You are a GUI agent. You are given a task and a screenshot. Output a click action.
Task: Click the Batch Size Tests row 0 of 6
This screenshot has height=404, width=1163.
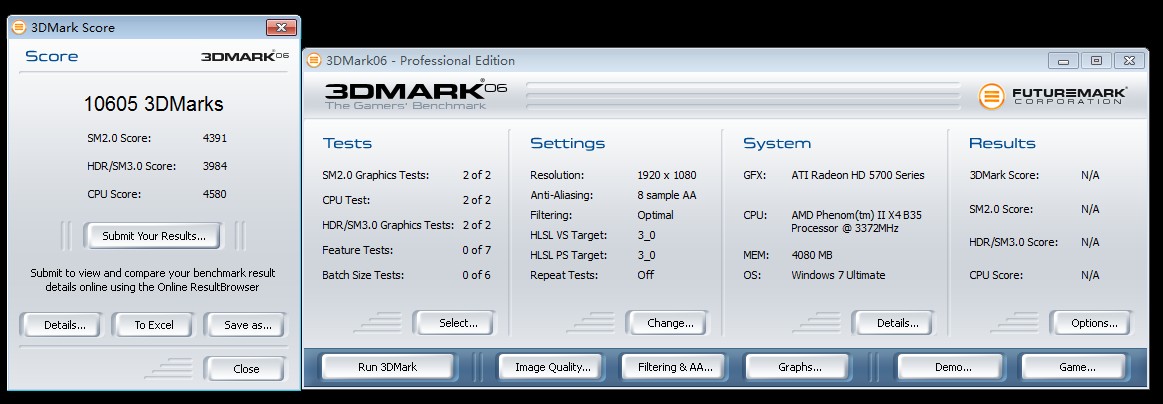click(406, 275)
